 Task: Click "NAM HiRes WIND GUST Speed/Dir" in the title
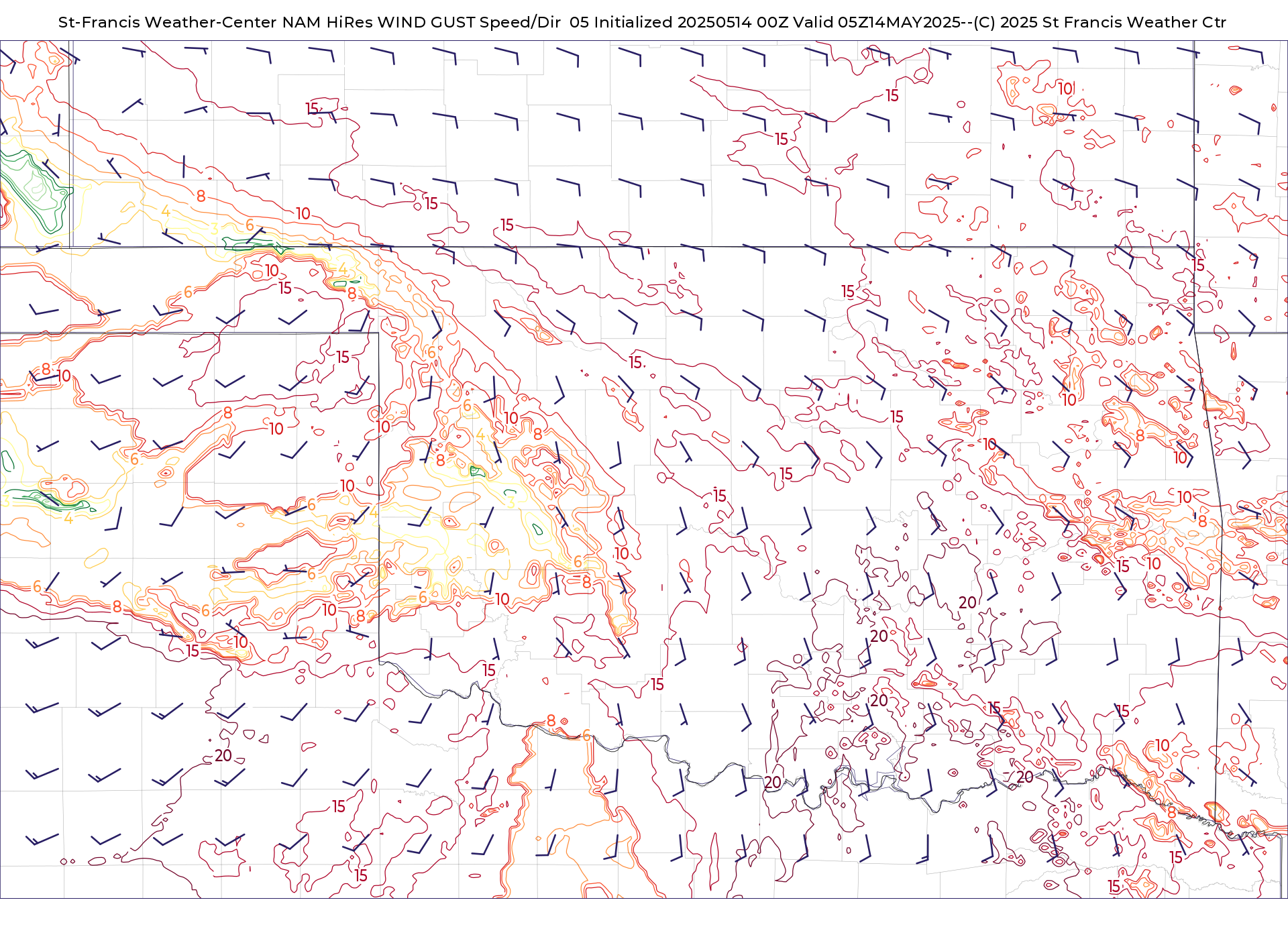pyautogui.click(x=421, y=22)
